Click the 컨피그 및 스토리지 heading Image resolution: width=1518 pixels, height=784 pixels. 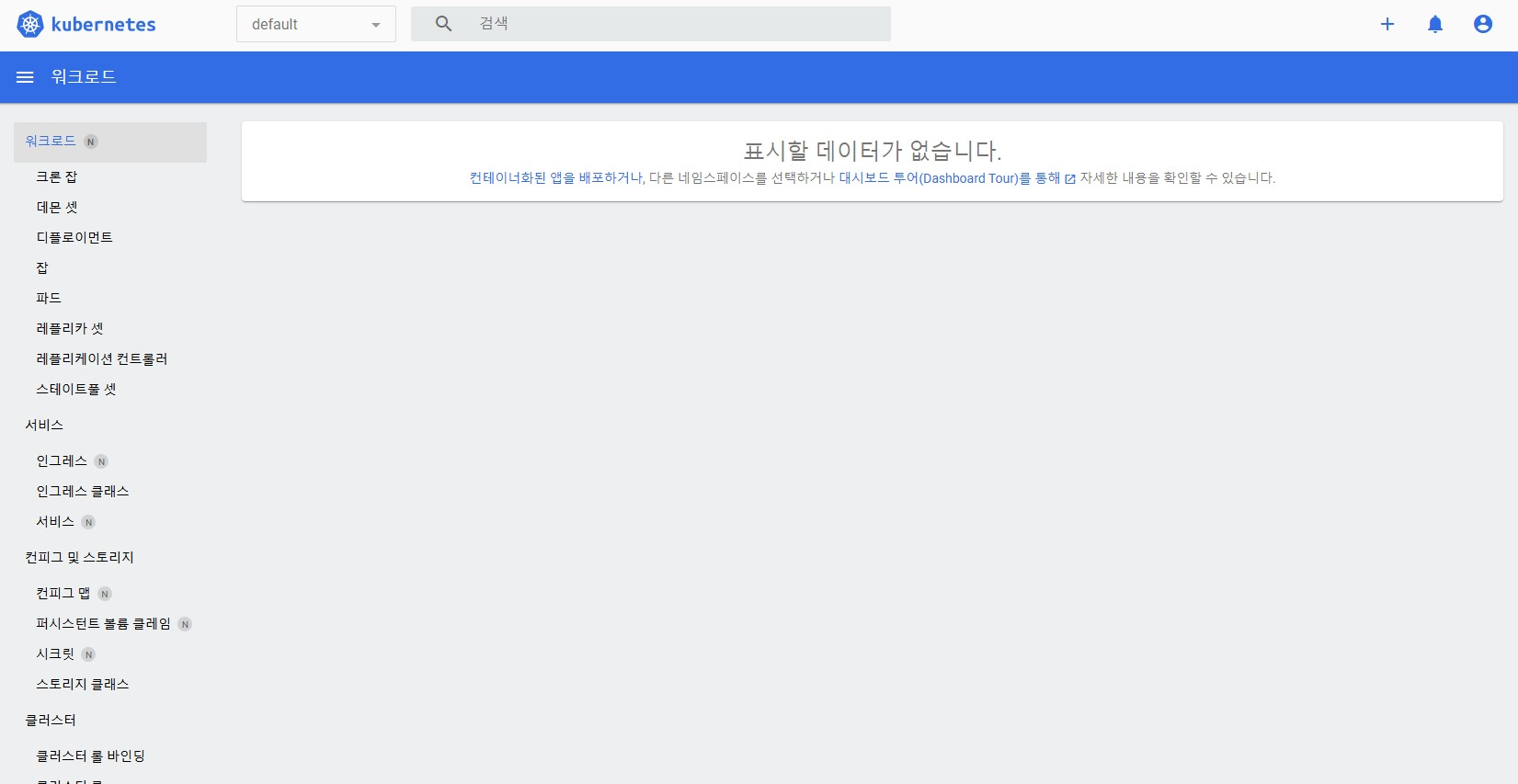point(80,557)
